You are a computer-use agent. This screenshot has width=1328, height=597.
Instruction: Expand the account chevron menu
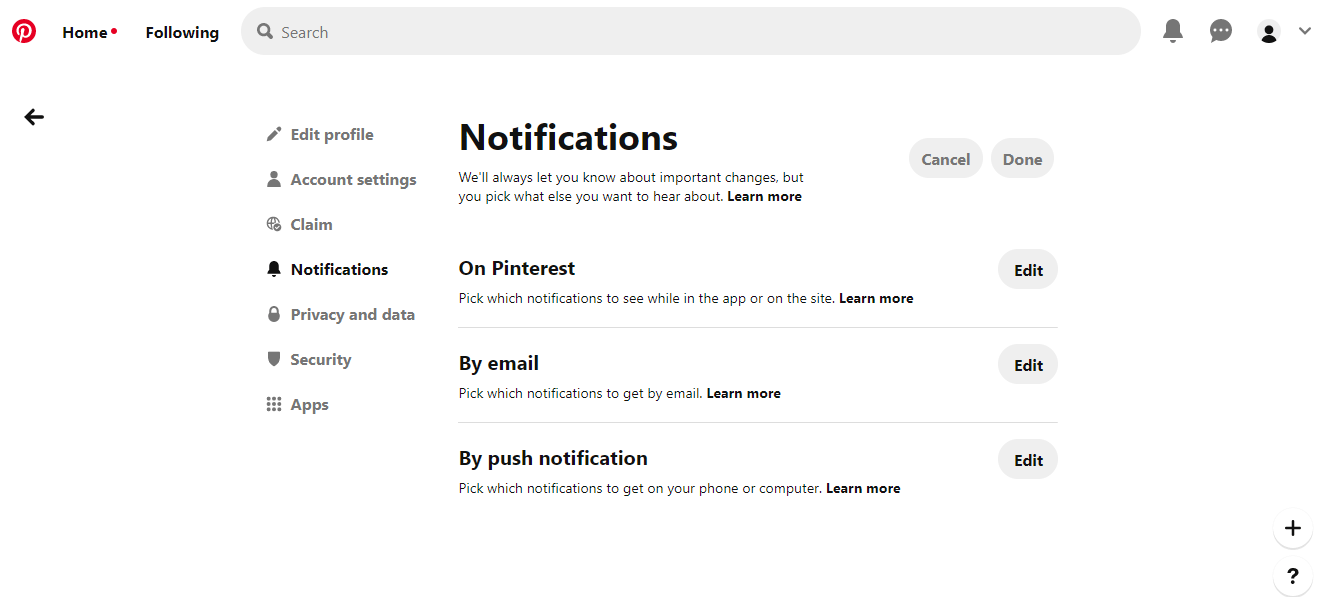click(x=1305, y=31)
